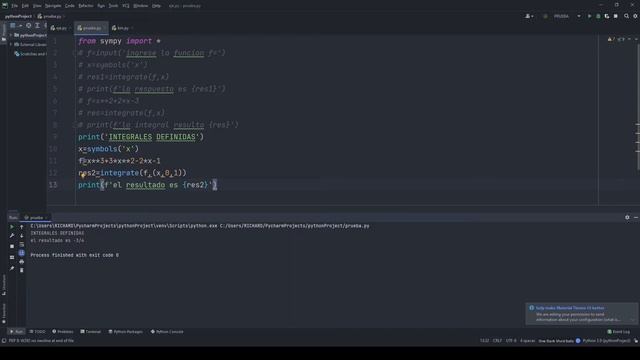Open the run configuration dropdown PRUEBA
The image size is (640, 360).
pyautogui.click(x=567, y=16)
